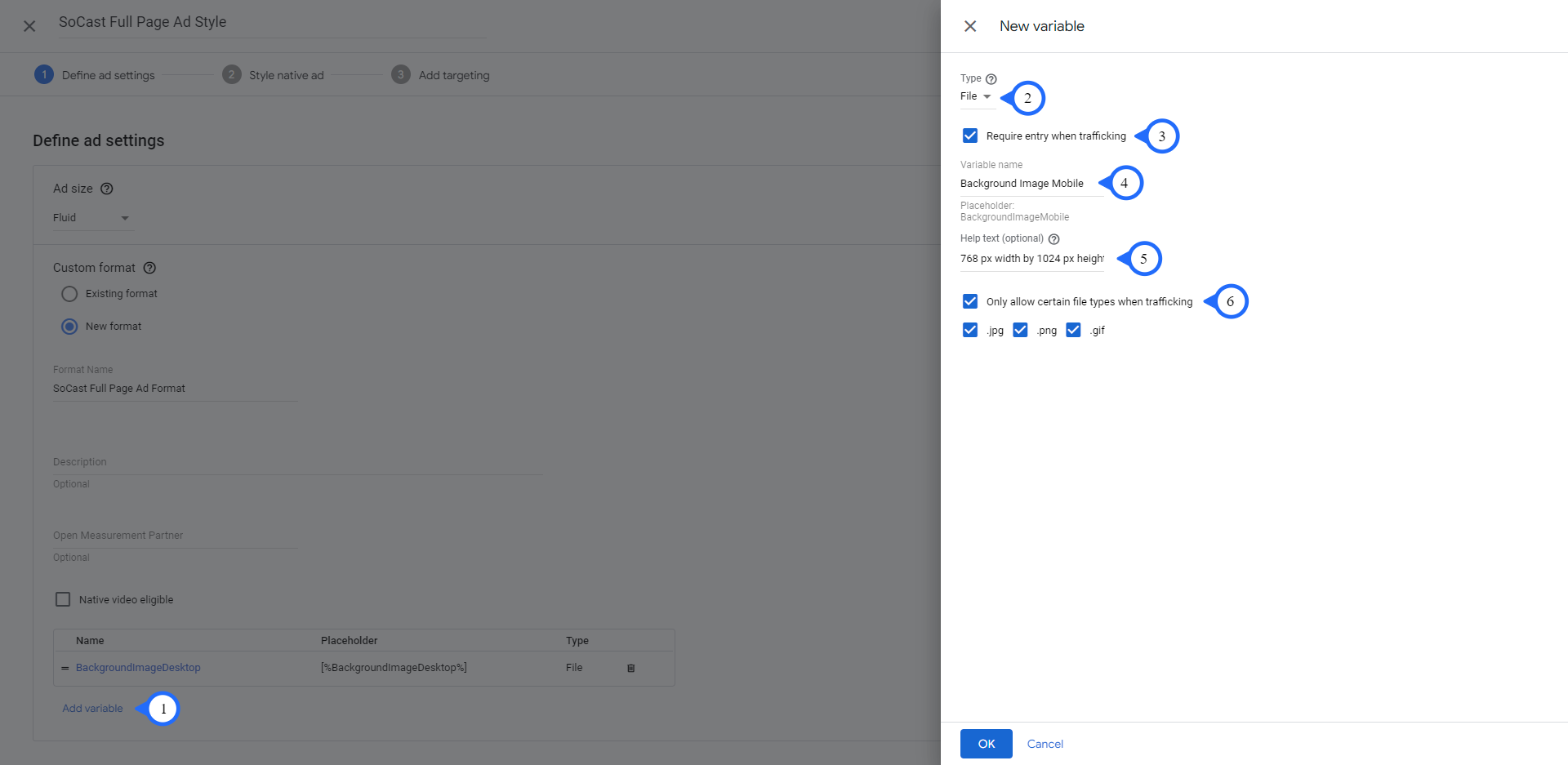Uncheck the .jpg file type
Viewport: 1568px width, 765px height.
tap(970, 330)
